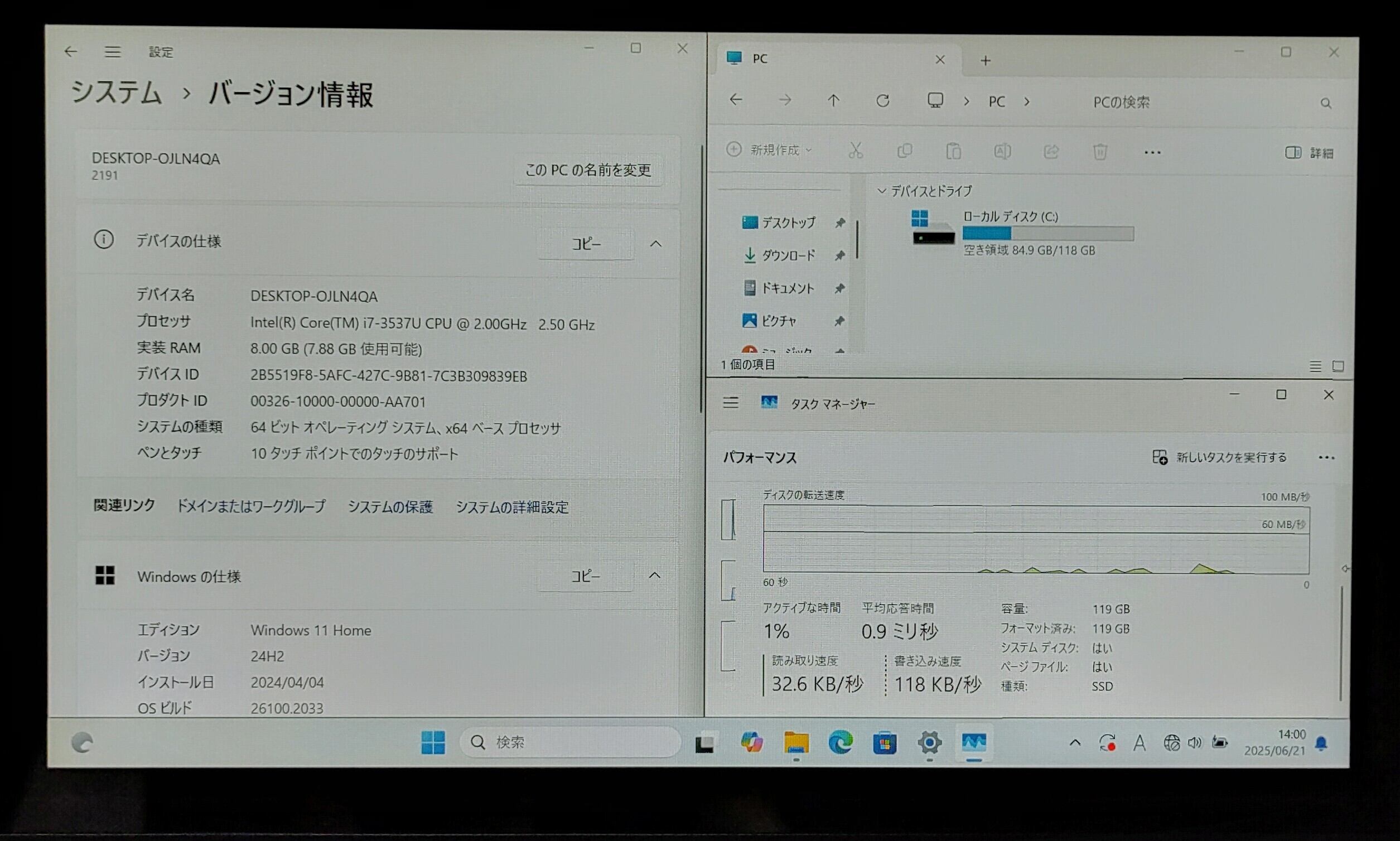Open notification bell in taskbar

(x=1321, y=743)
